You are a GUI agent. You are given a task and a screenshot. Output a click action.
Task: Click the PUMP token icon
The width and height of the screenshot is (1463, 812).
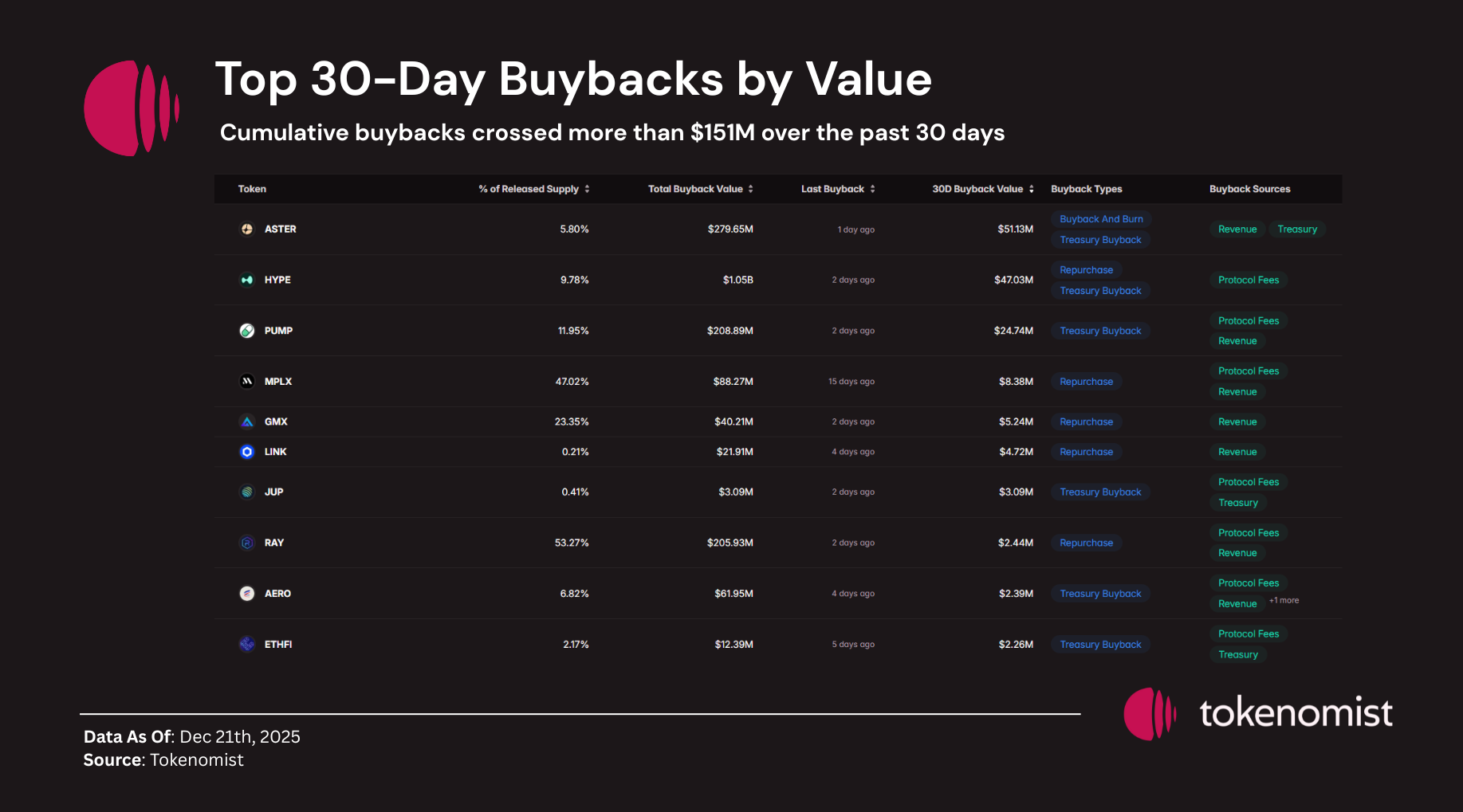tap(247, 331)
